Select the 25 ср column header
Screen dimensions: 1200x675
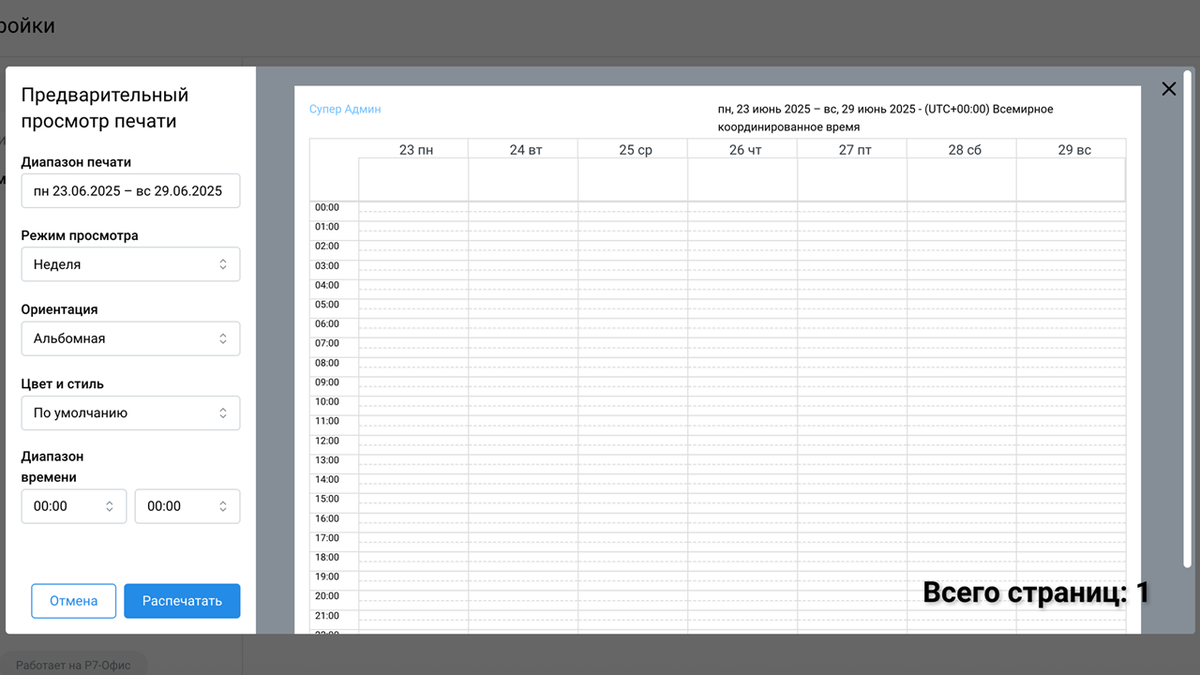pos(636,150)
